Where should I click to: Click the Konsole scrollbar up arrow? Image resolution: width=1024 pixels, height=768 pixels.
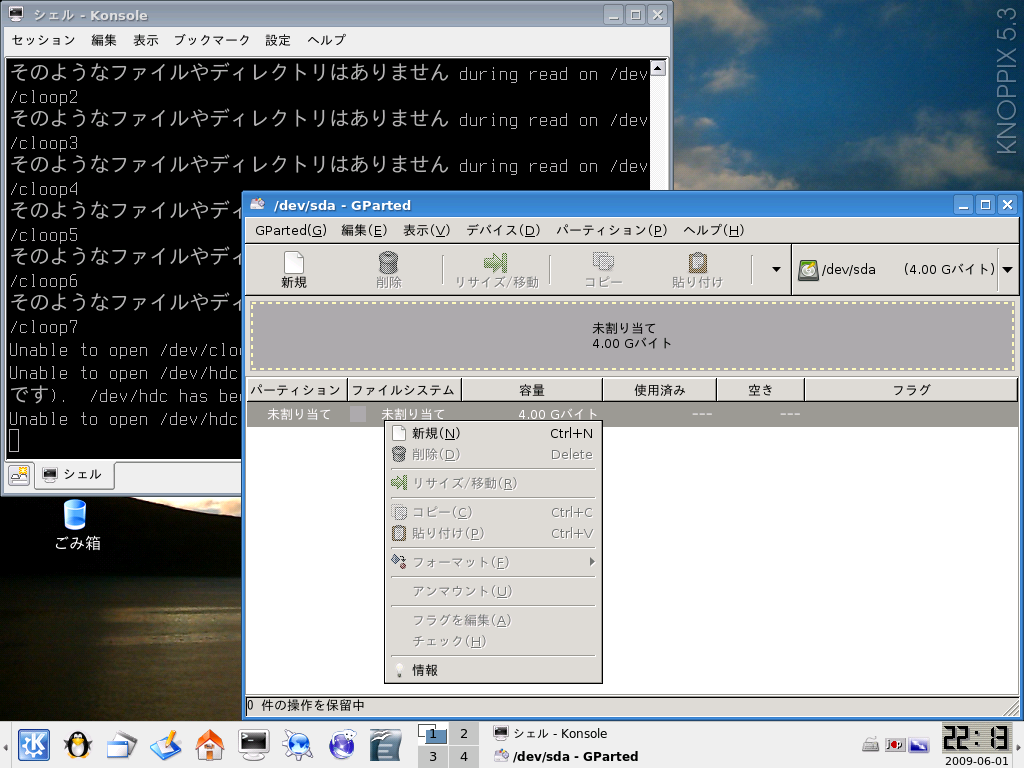[658, 67]
